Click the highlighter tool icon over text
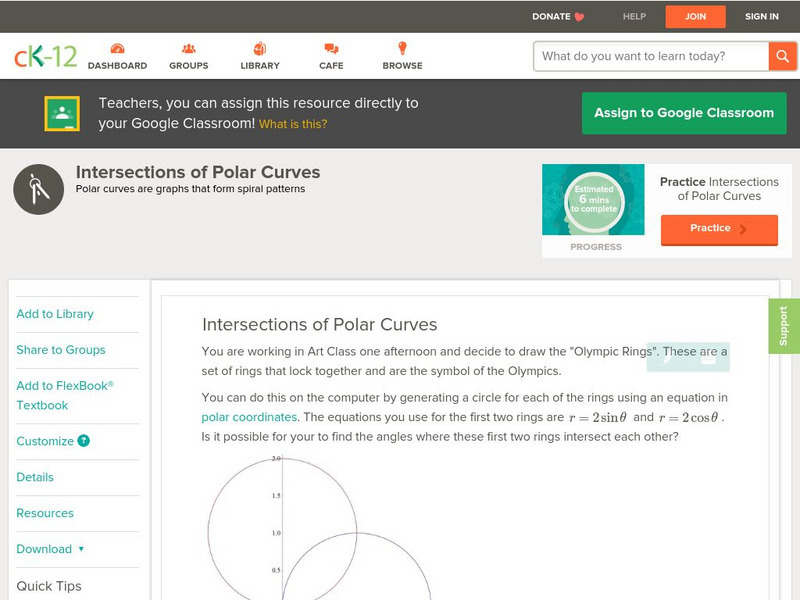 tap(667, 359)
